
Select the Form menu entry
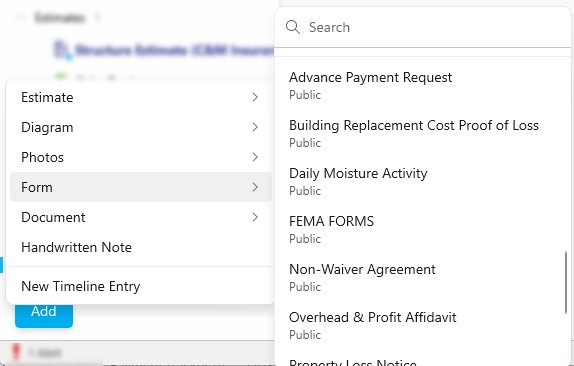[141, 187]
